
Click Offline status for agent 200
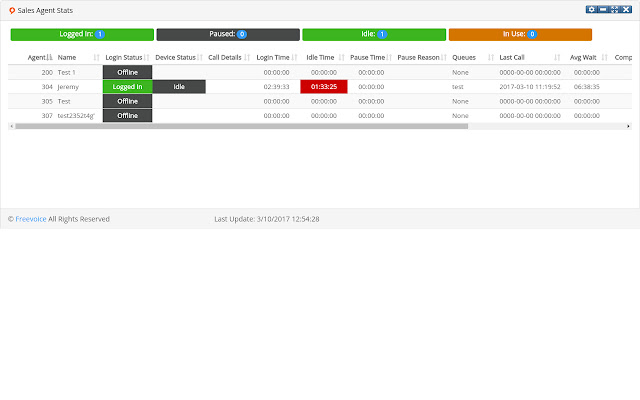(127, 72)
